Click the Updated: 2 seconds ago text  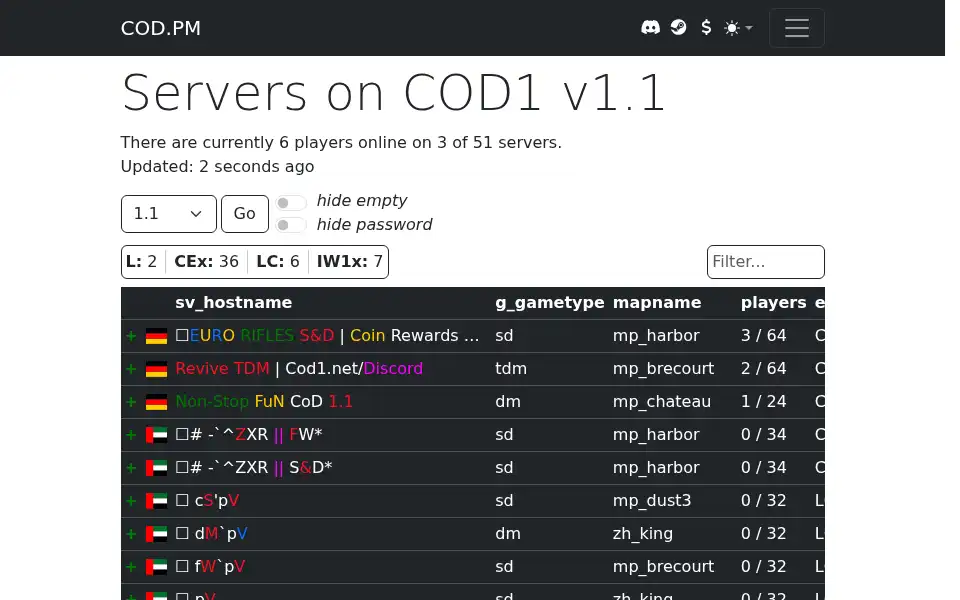[x=217, y=167]
